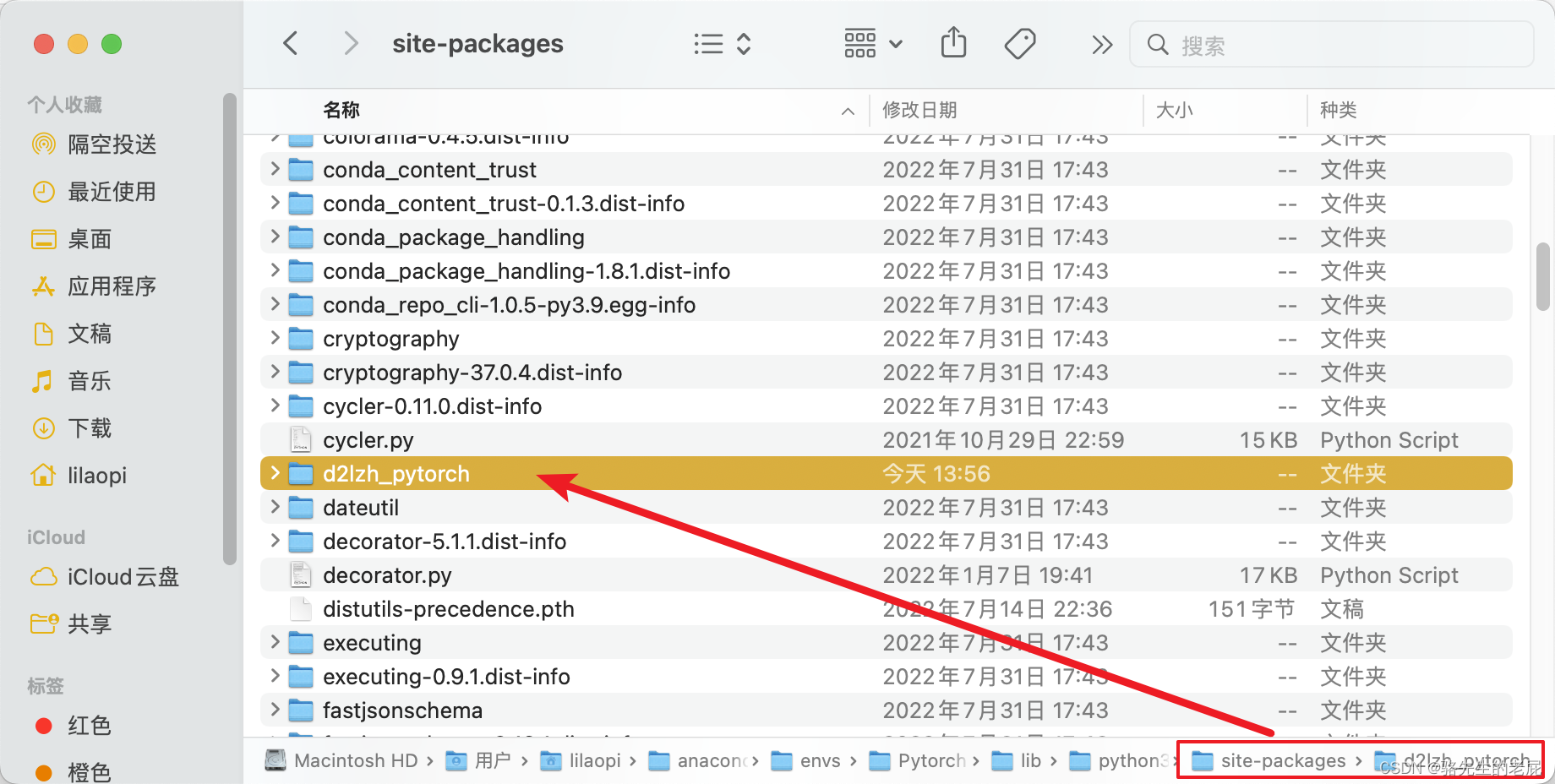Open the list view options control
This screenshot has height=784, width=1555.
722,44
